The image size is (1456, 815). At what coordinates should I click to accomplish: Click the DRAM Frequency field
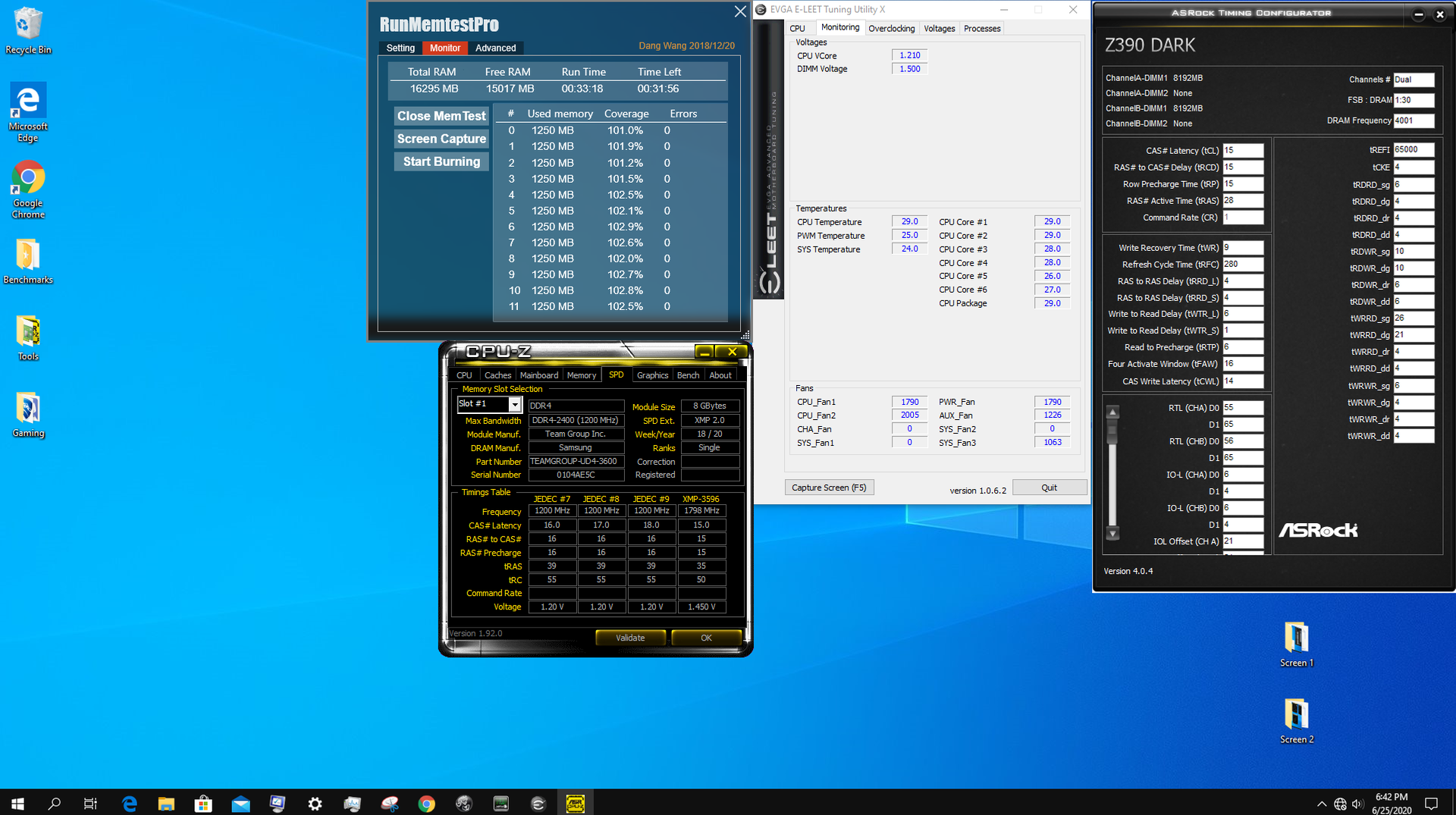tap(1414, 121)
